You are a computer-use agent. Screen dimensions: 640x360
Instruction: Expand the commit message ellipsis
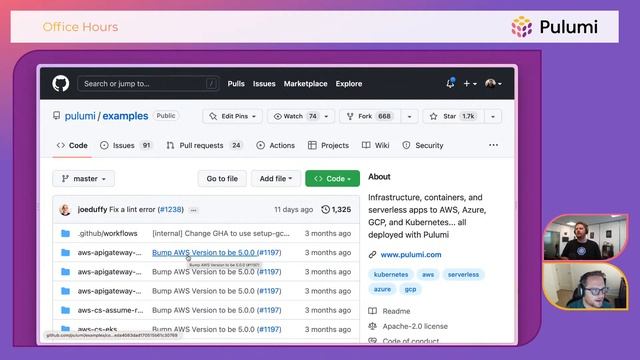click(x=193, y=210)
